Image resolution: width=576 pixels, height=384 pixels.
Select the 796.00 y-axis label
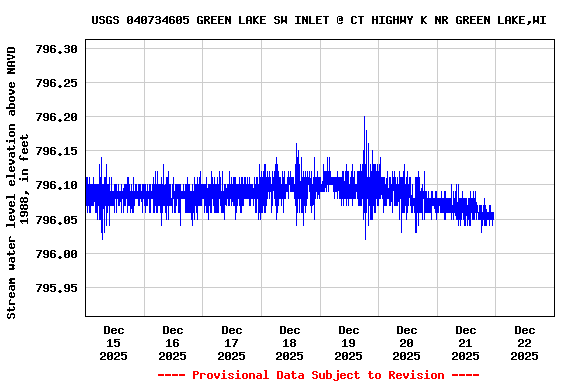[x=57, y=254]
